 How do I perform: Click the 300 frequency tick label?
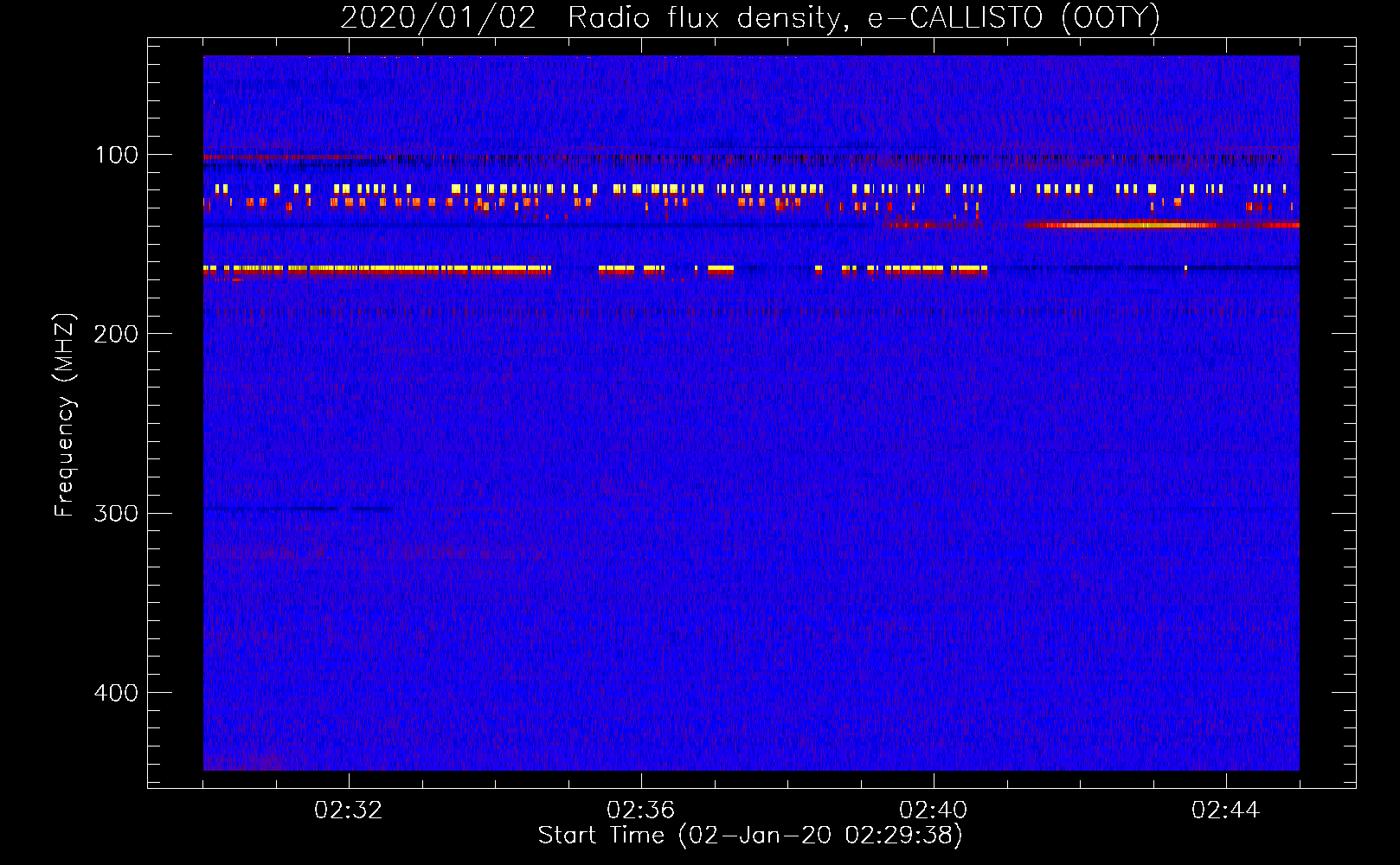coord(116,513)
